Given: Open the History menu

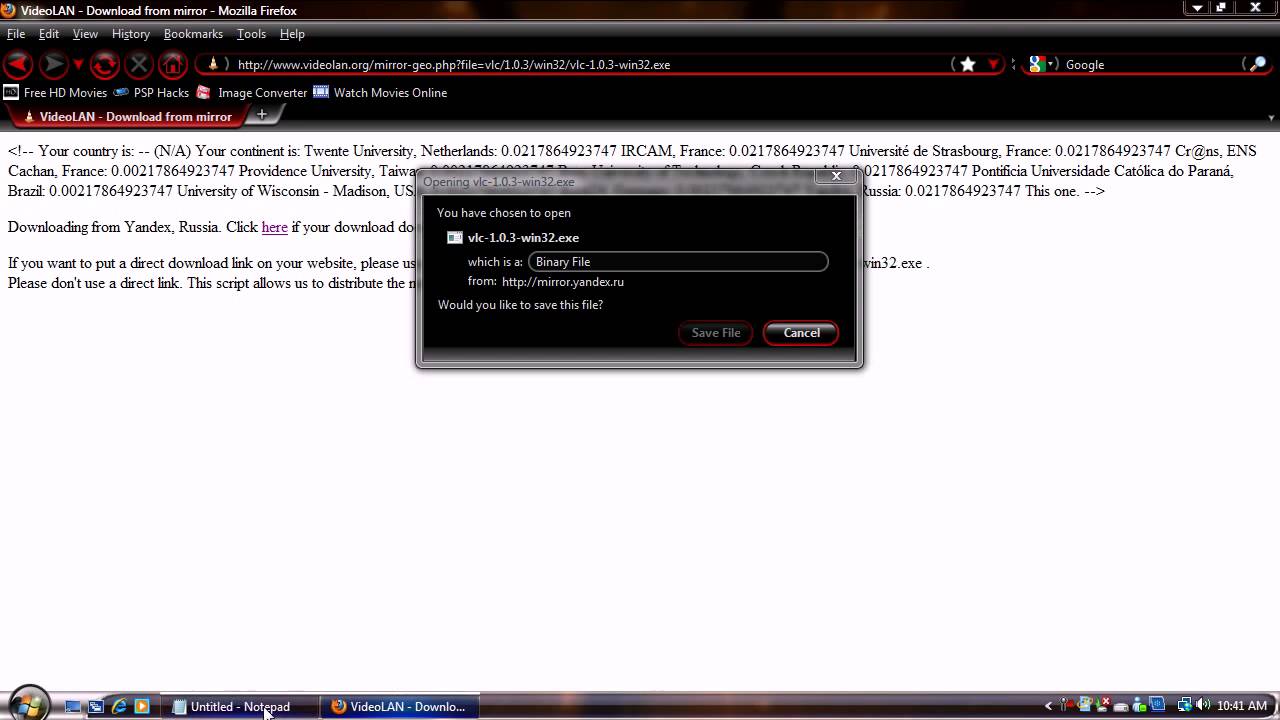Looking at the screenshot, I should pyautogui.click(x=130, y=34).
